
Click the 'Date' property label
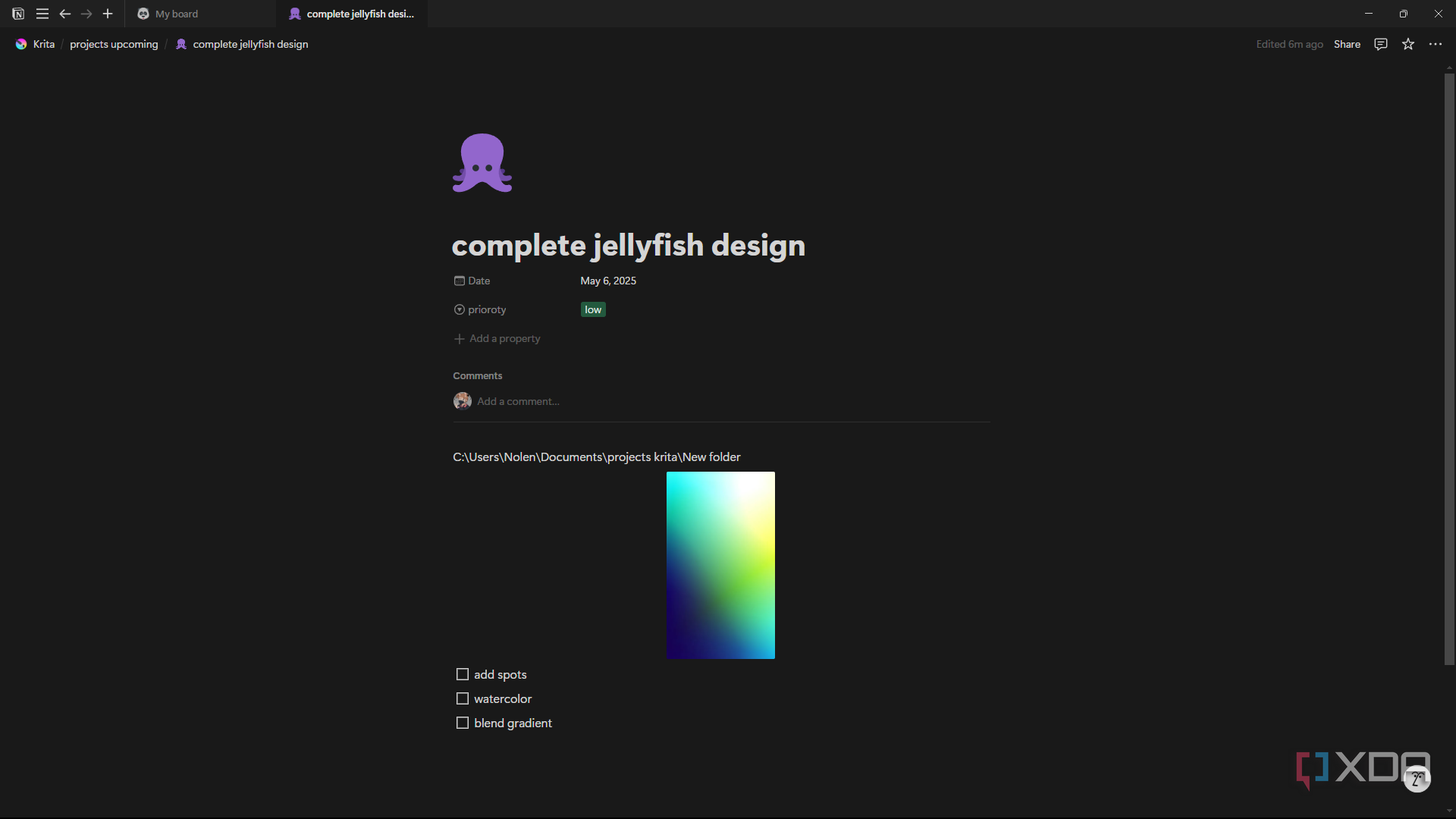pos(479,281)
